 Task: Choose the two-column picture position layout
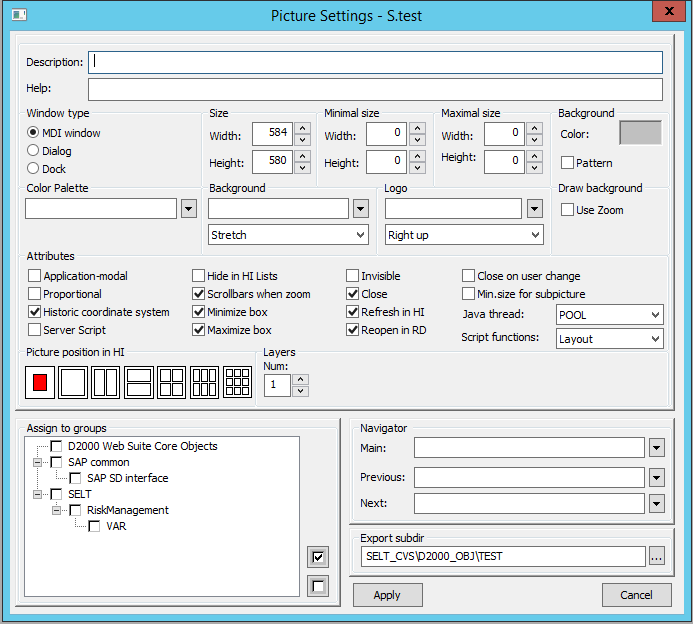pos(106,382)
